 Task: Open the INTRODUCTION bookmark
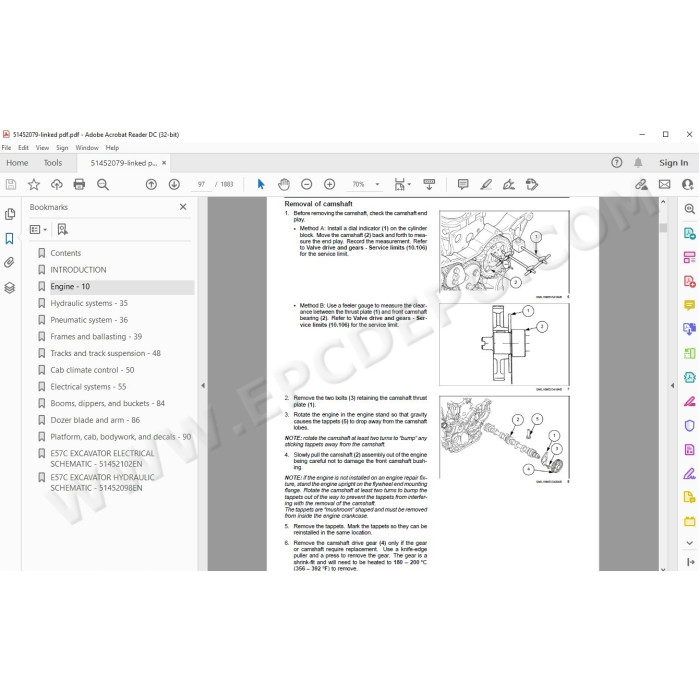78,270
